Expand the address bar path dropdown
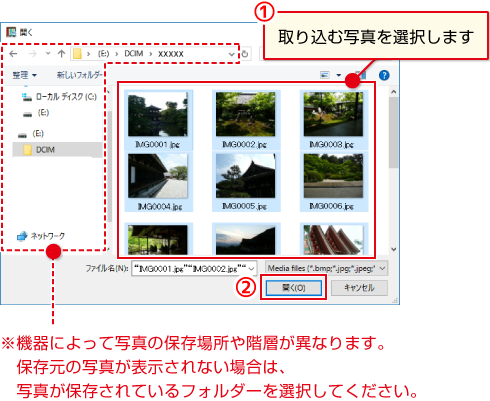Viewport: 490px width, 401px height. [x=231, y=54]
